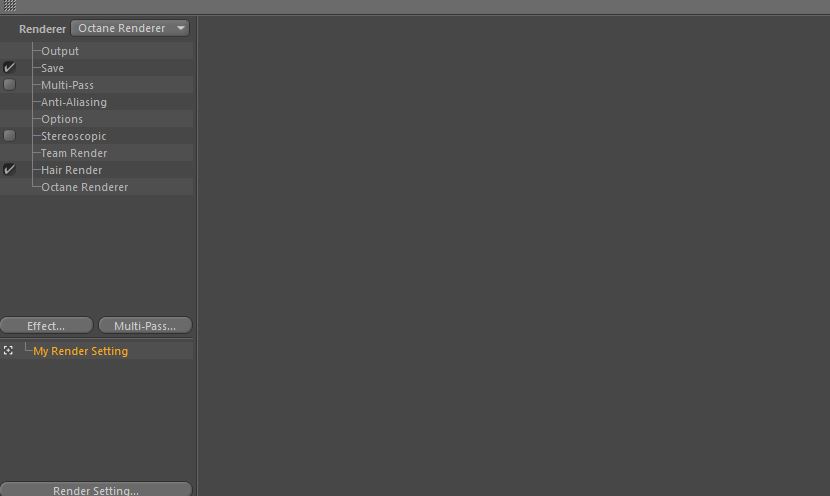Click the Render Setting... button
Viewport: 830px width, 496px height.
96,490
